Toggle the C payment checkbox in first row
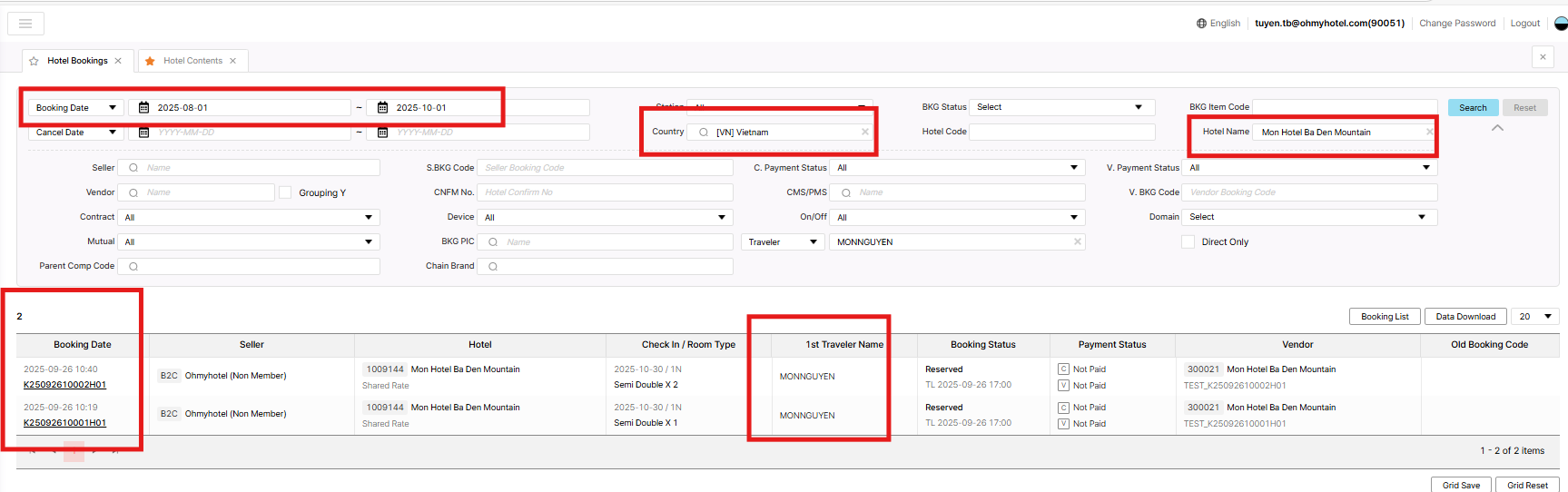This screenshot has height=492, width=1568. click(1063, 369)
